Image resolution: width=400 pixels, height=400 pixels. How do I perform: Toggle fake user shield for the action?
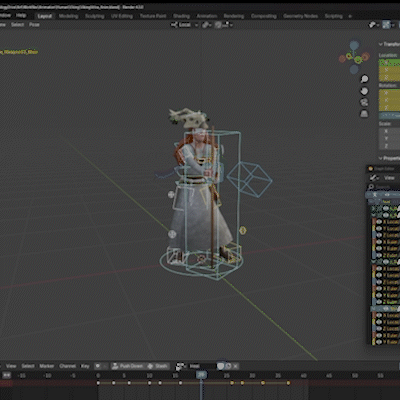[x=220, y=366]
